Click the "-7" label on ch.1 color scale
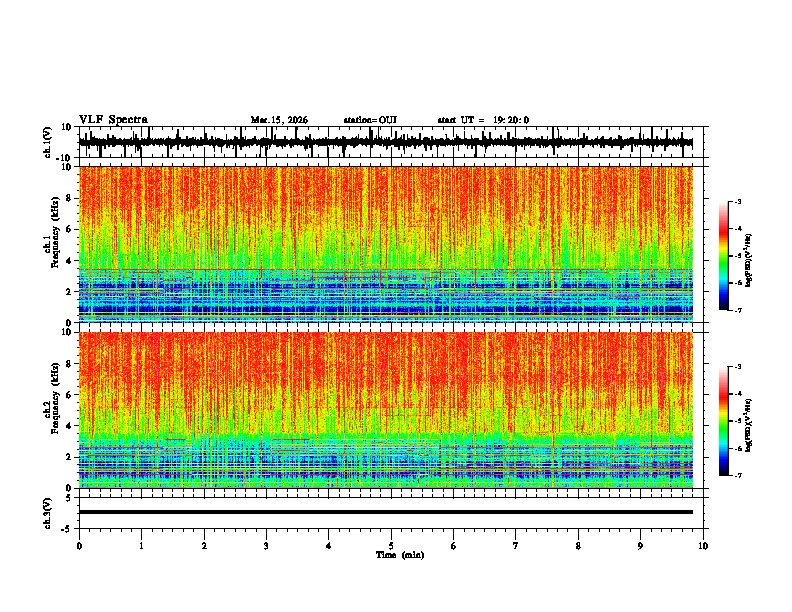792x612 pixels. 738,310
